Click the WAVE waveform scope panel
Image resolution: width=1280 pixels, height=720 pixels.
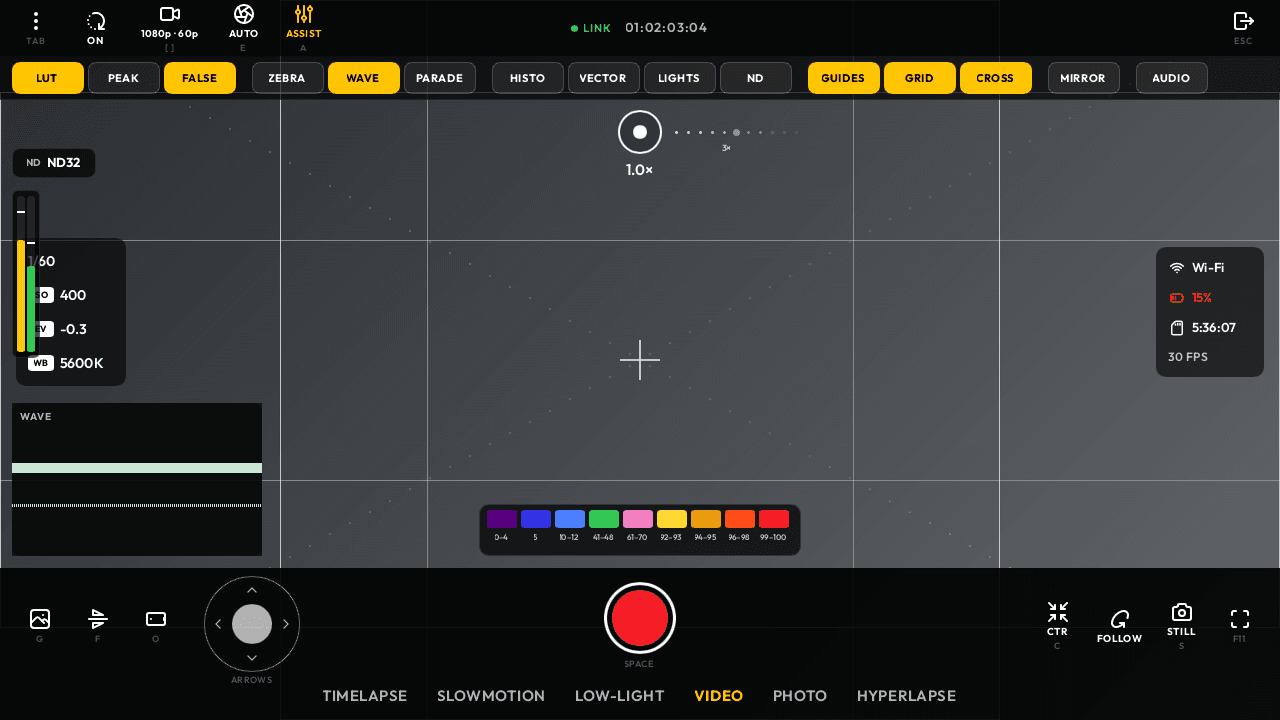click(137, 479)
